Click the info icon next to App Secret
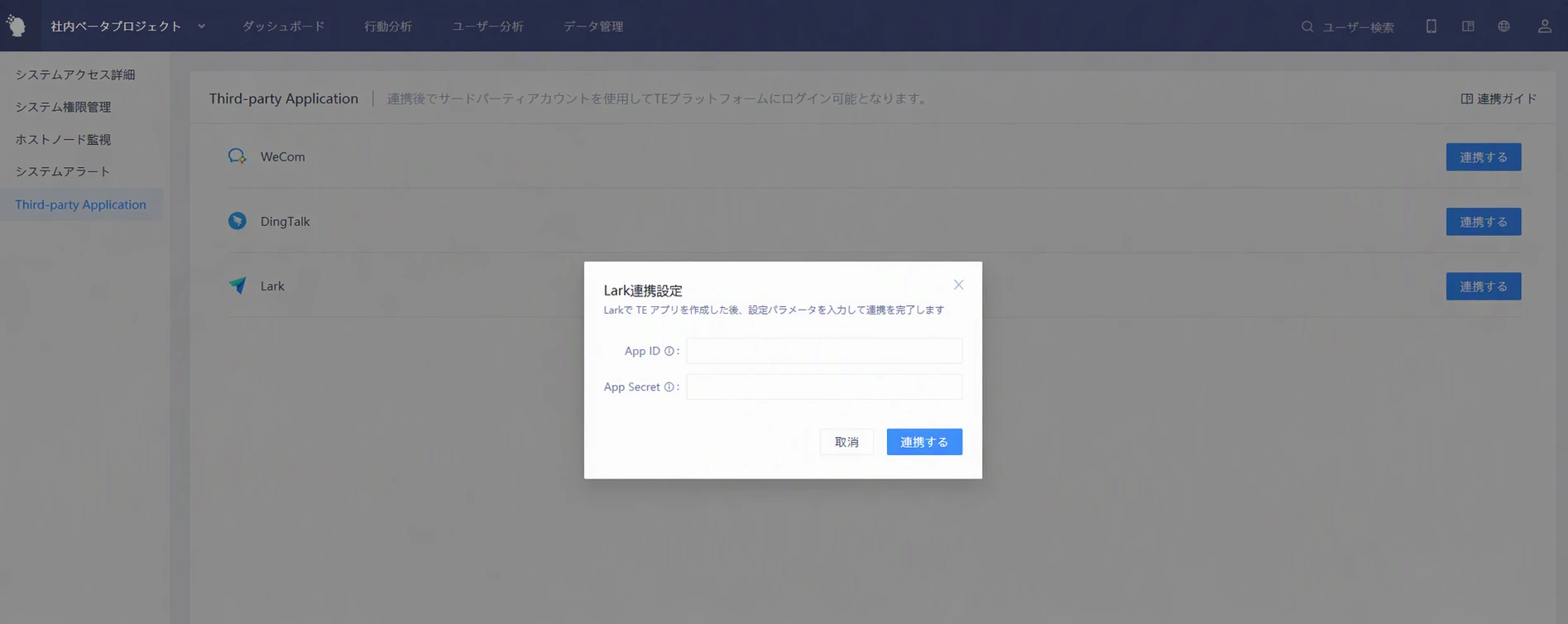This screenshot has width=1568, height=624. click(669, 386)
